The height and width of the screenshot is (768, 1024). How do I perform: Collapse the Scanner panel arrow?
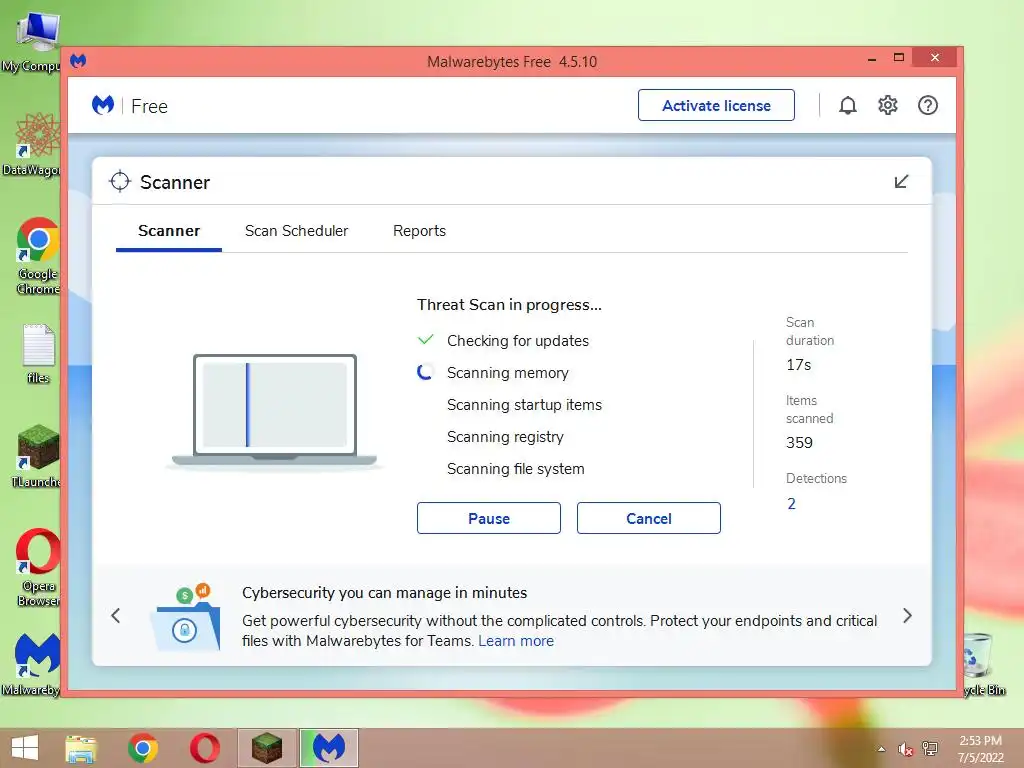pyautogui.click(x=901, y=182)
